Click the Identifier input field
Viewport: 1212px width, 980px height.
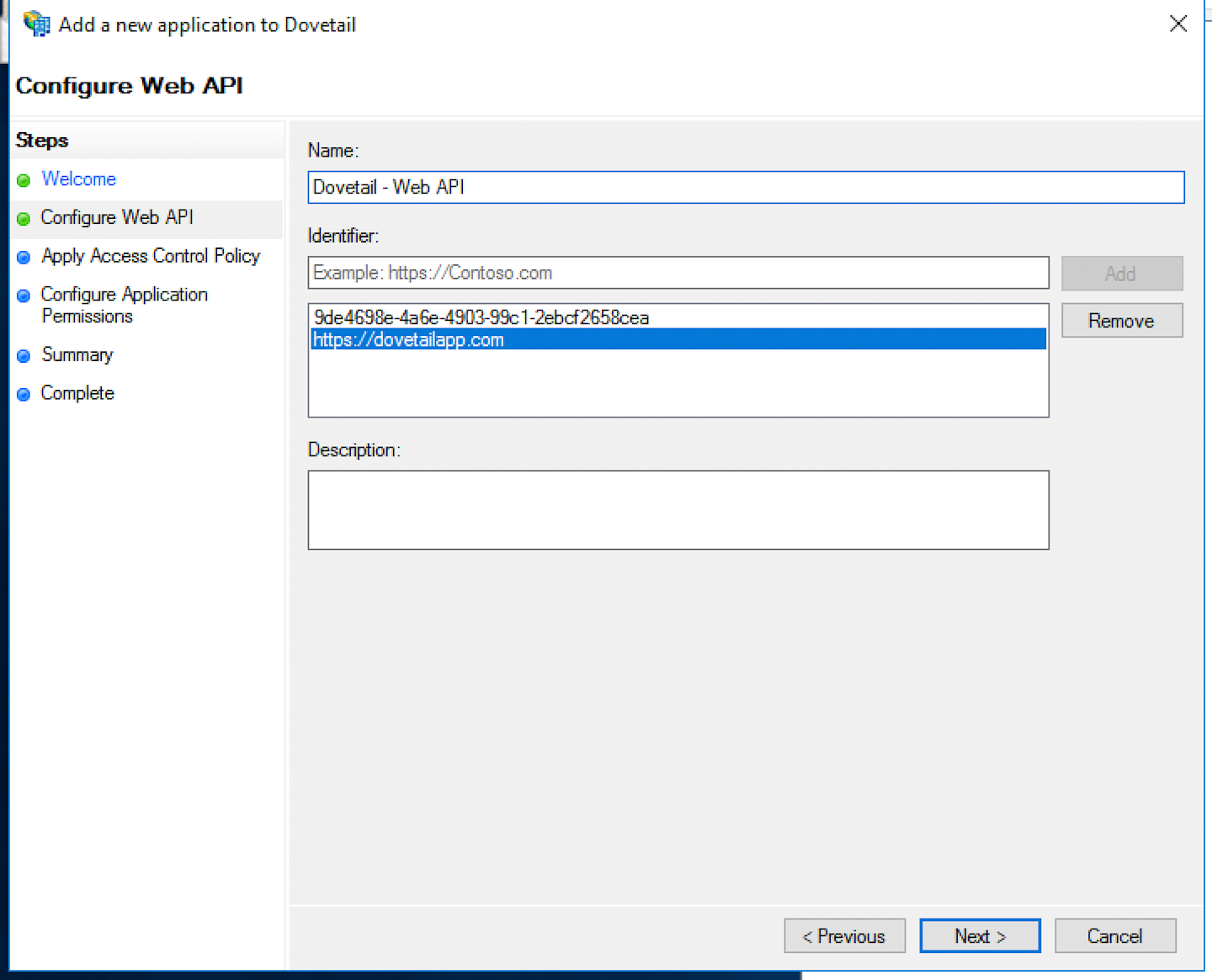[x=678, y=273]
